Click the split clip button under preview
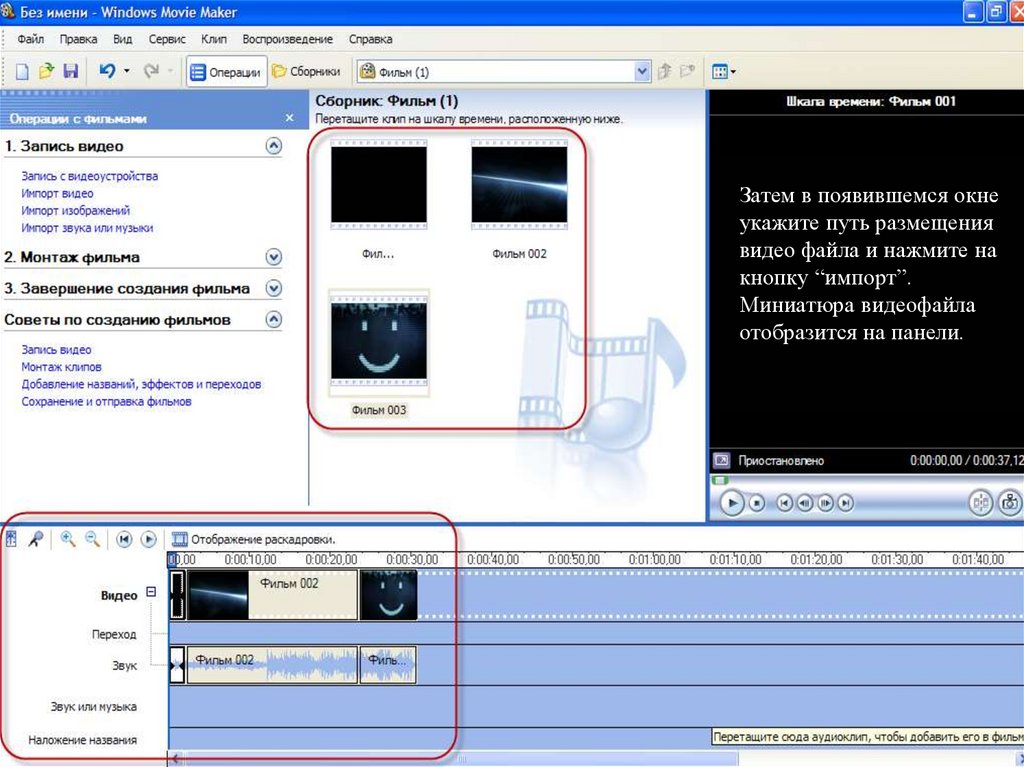The height and width of the screenshot is (767, 1024). (x=980, y=504)
